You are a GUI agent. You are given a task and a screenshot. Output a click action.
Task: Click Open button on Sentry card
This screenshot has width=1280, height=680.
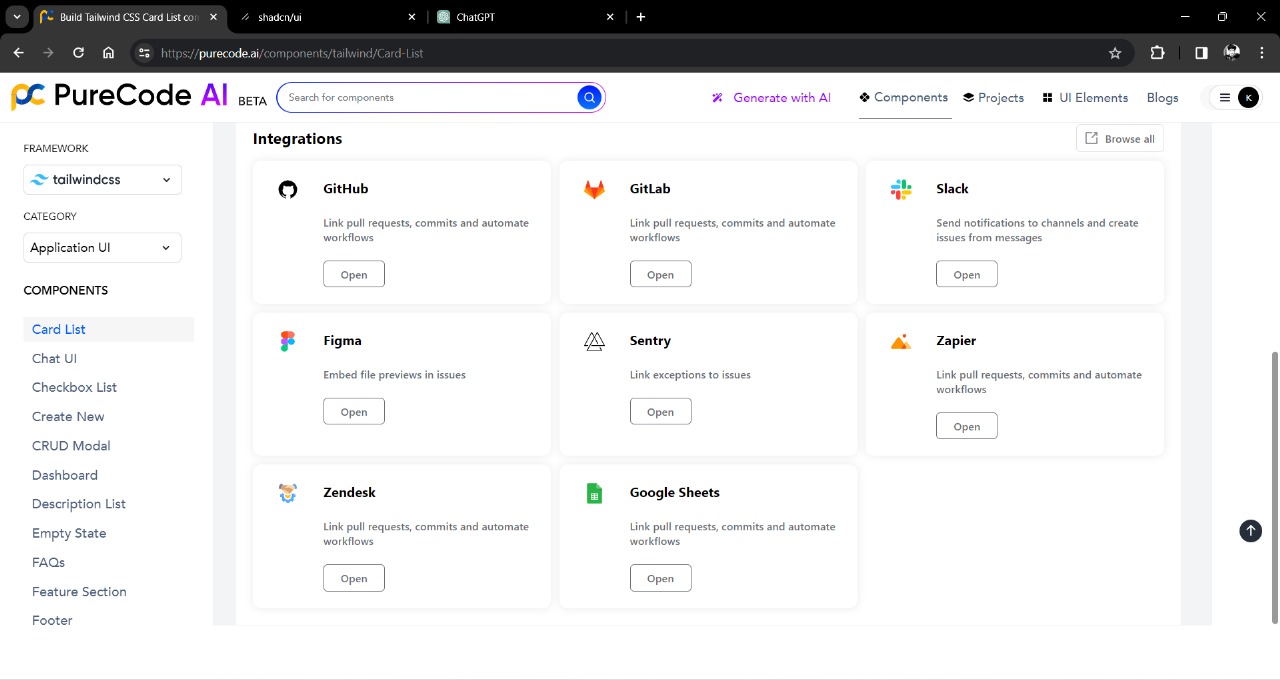click(x=660, y=412)
